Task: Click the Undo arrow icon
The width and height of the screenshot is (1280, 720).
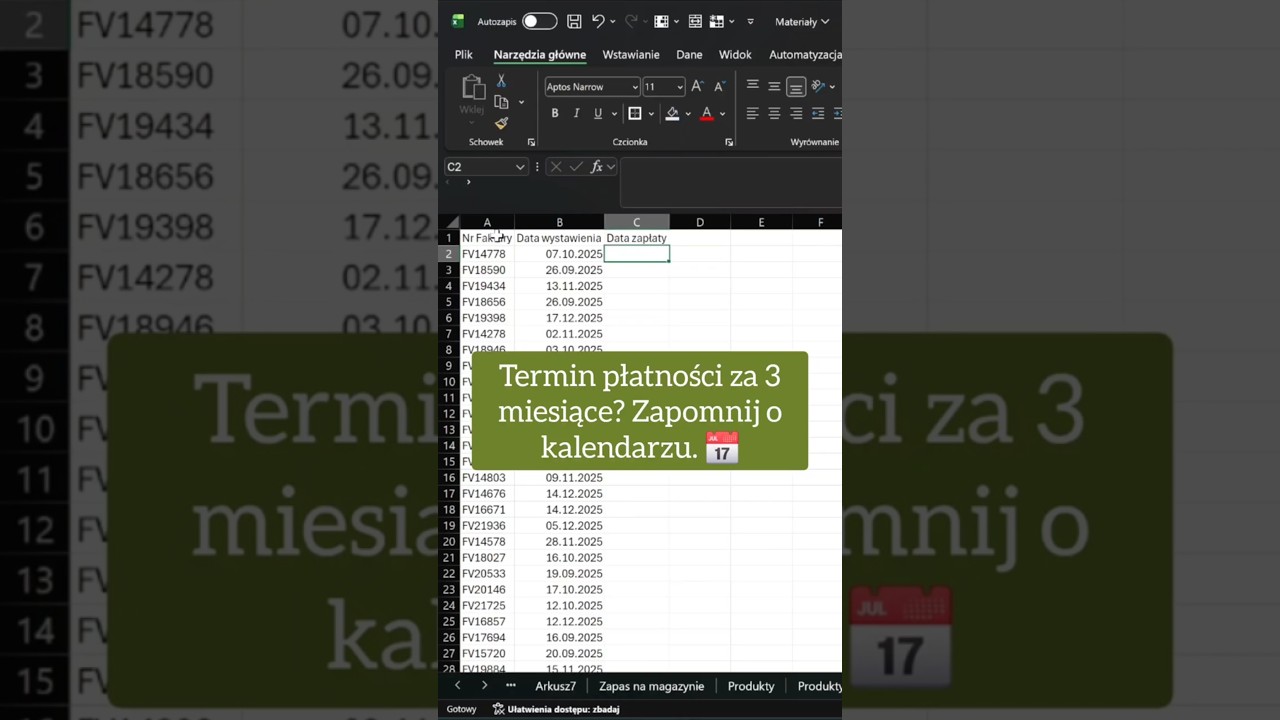Action: [598, 21]
